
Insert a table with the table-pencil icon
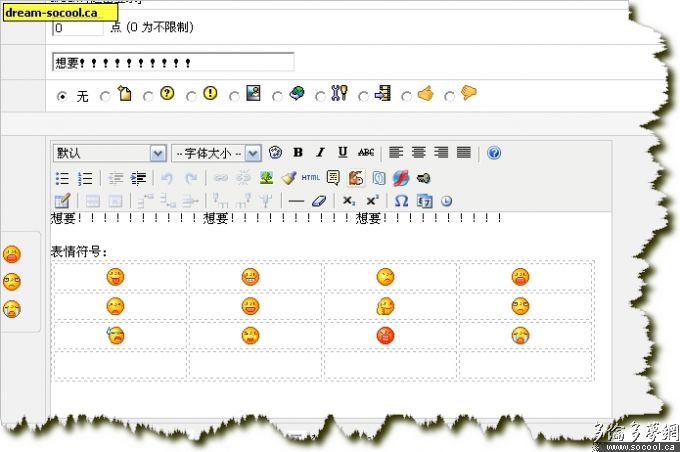coord(62,201)
